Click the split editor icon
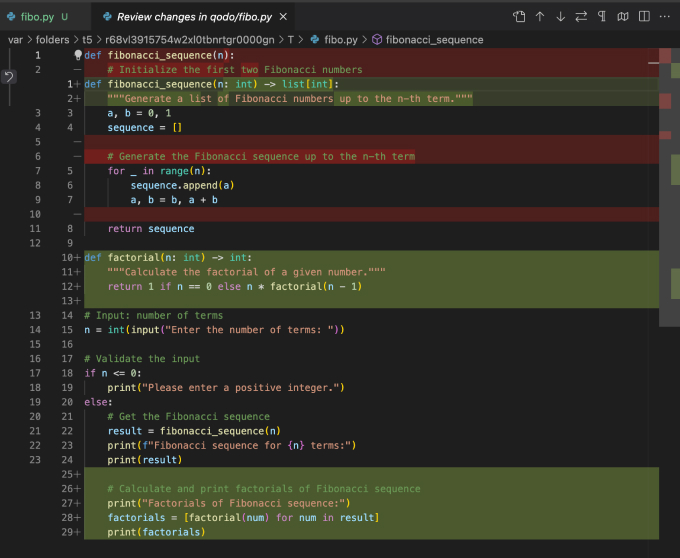The width and height of the screenshot is (680, 558). coord(644,17)
